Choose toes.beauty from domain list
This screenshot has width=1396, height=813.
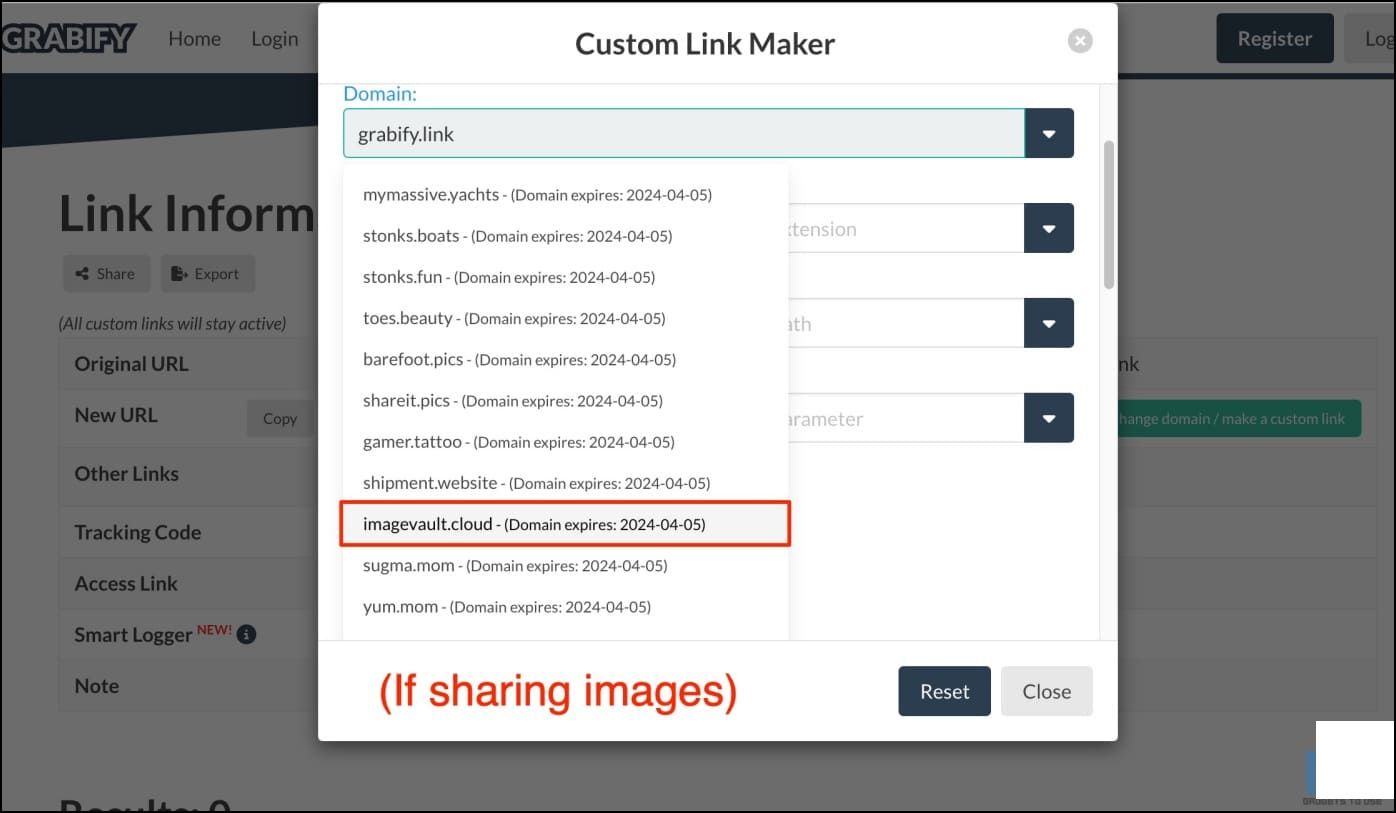(565, 318)
